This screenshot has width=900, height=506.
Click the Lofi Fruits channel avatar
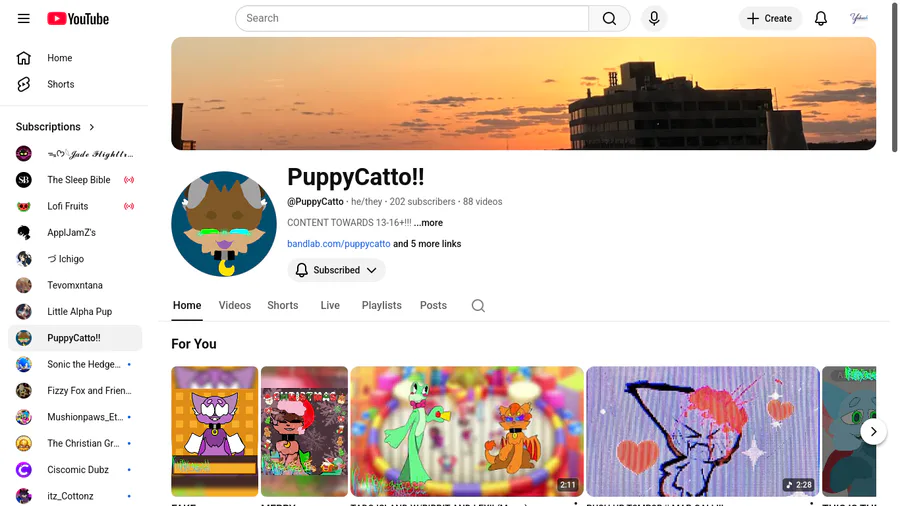point(24,207)
